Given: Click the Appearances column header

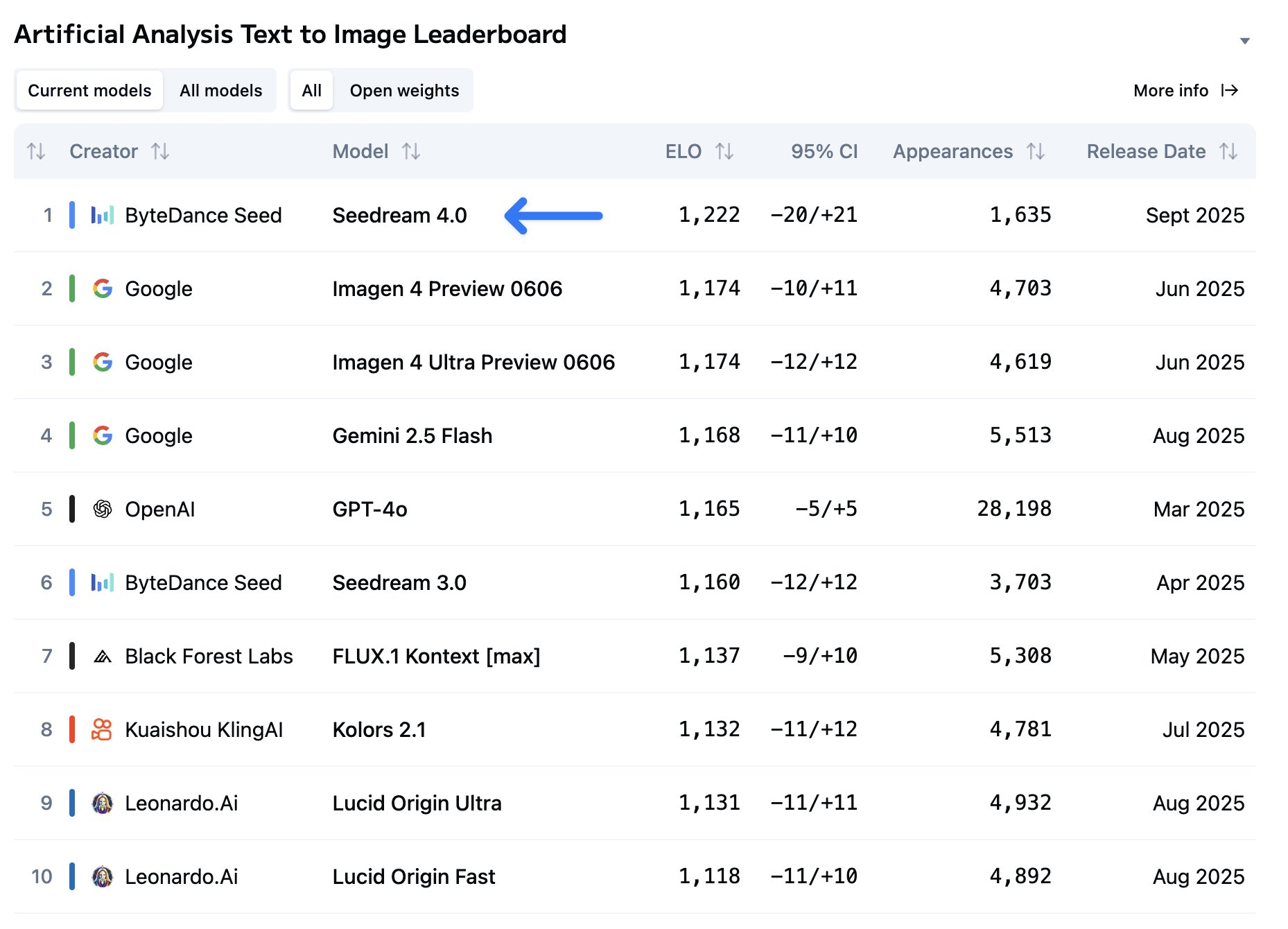Looking at the screenshot, I should coord(953,151).
